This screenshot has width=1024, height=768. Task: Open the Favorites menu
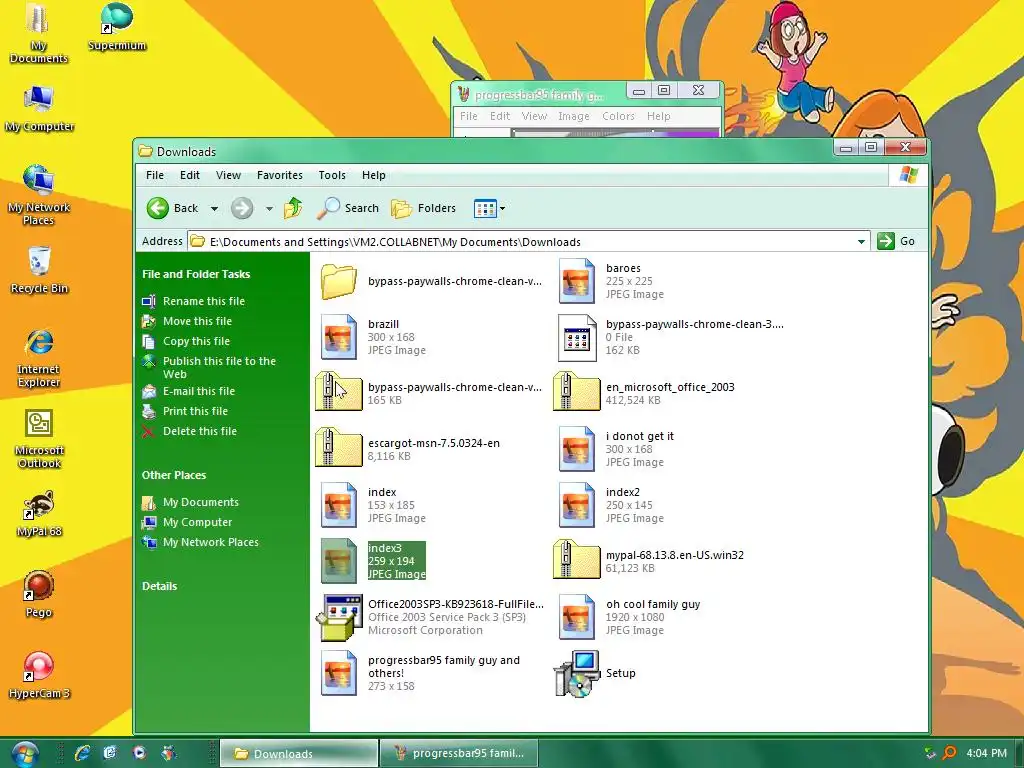pyautogui.click(x=280, y=175)
